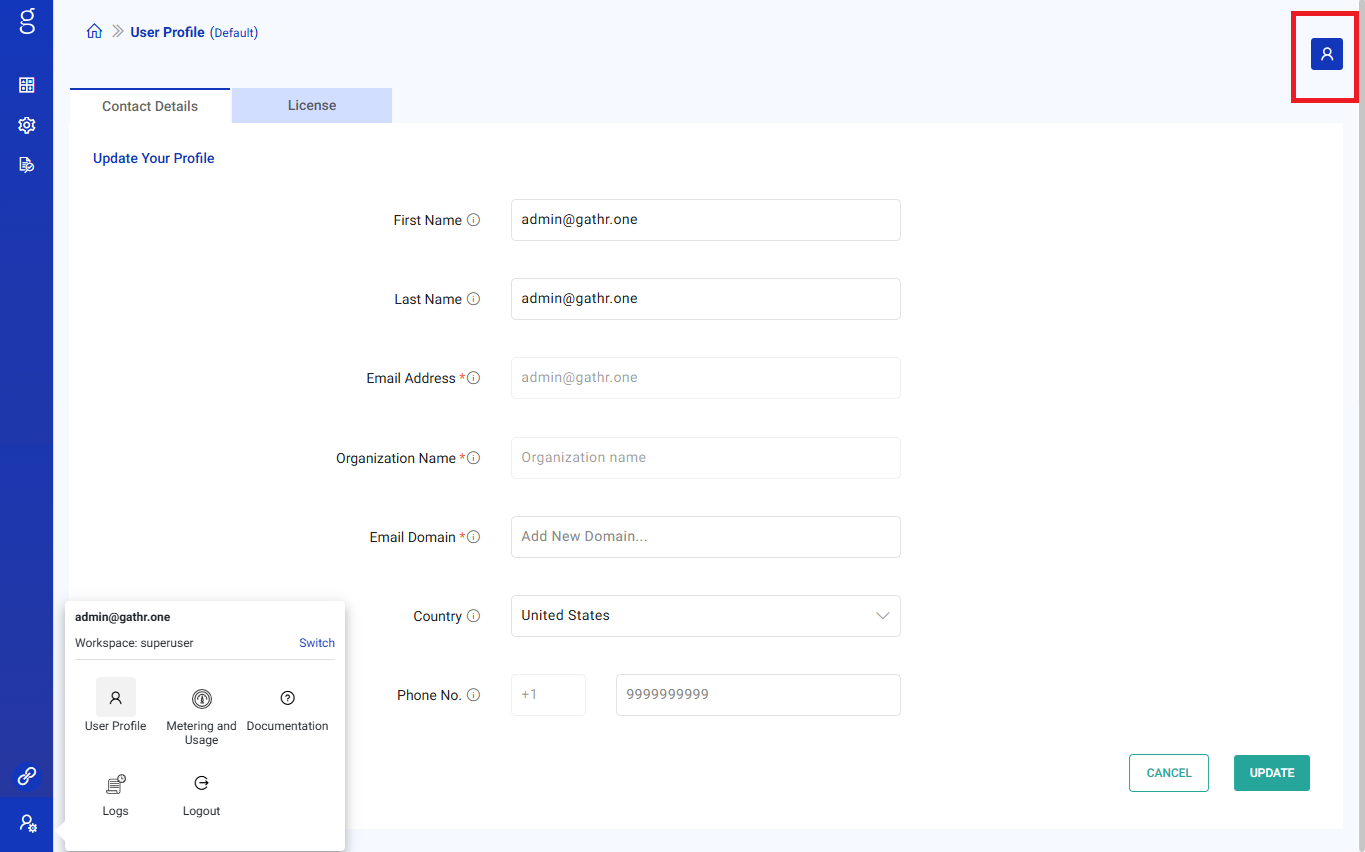Click the home icon in the breadcrumb

point(94,31)
